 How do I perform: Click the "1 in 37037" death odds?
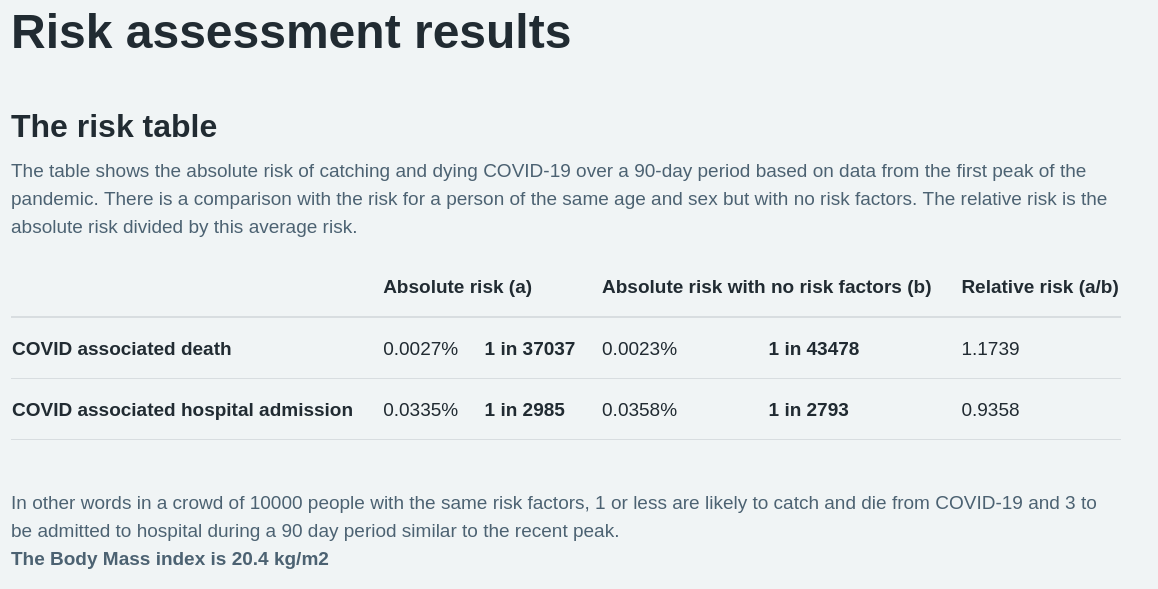pos(529,349)
